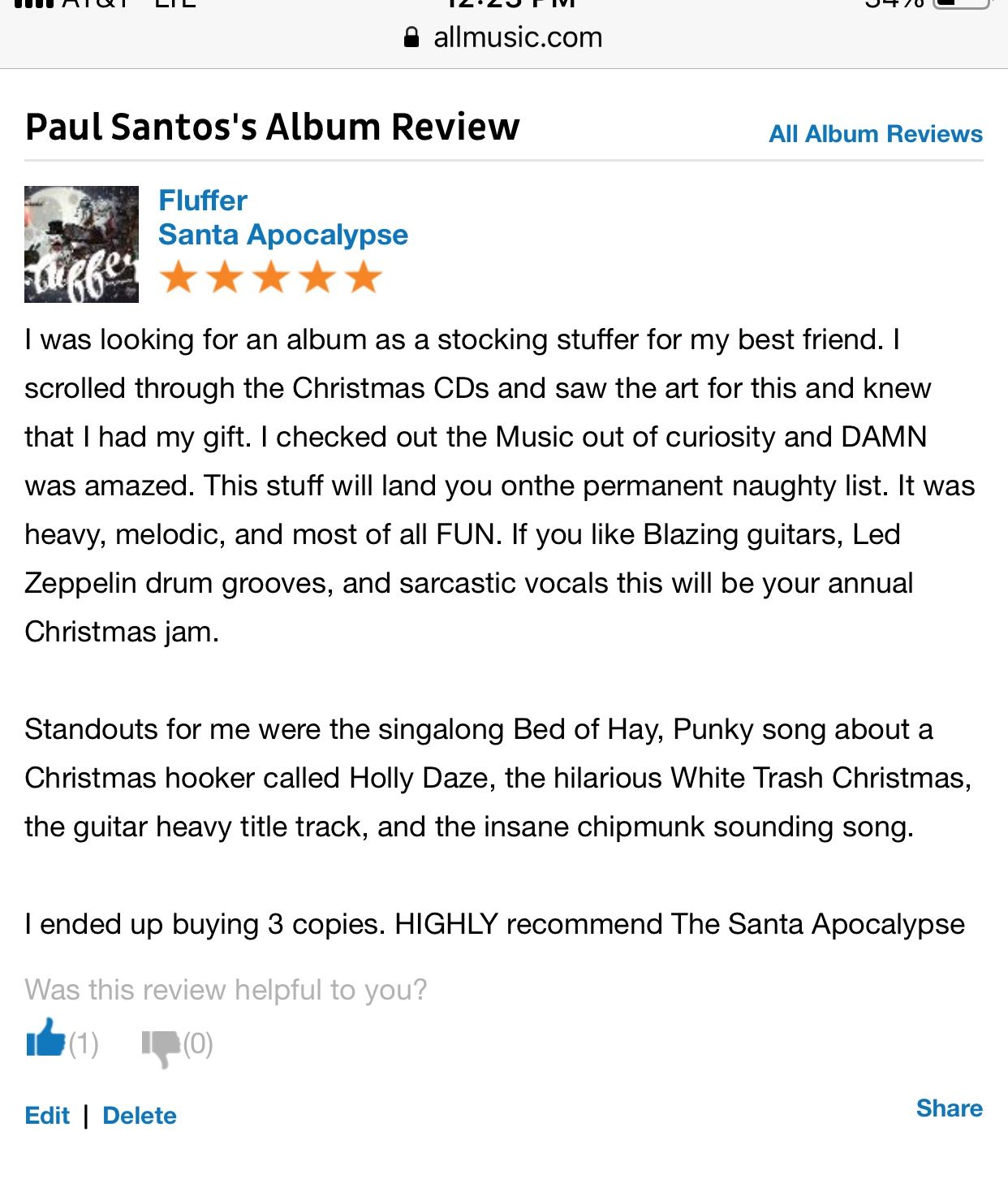Tap the cellular signal bars icon
The width and height of the screenshot is (1008, 1192).
point(34,4)
